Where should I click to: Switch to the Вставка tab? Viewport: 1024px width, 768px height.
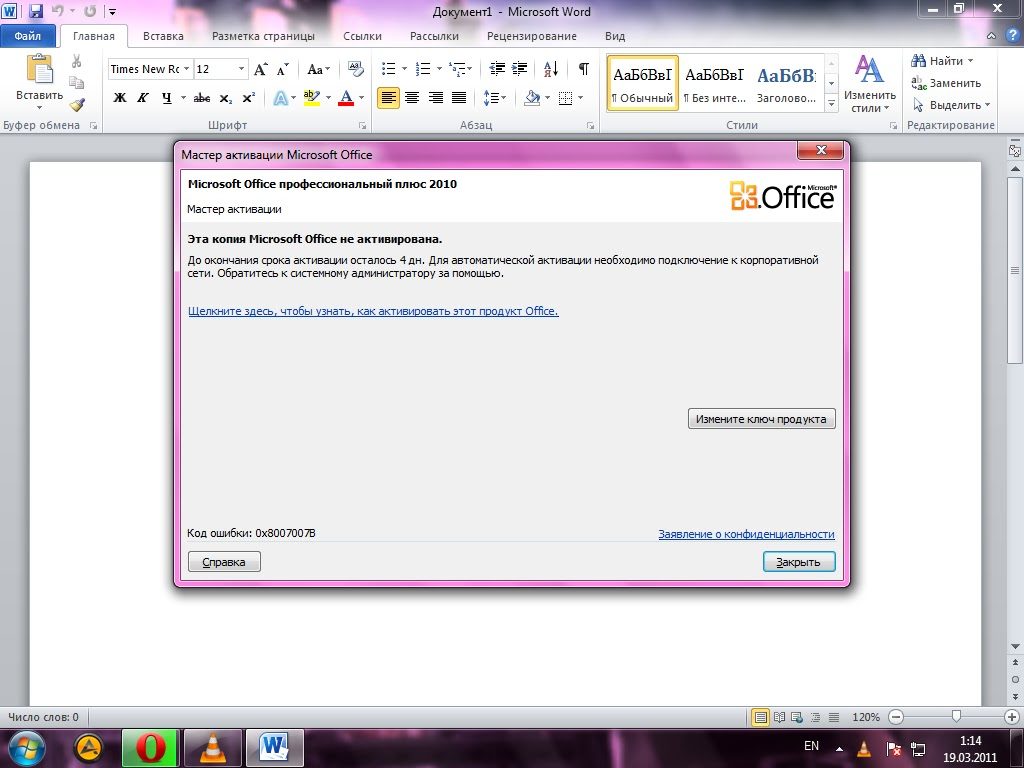pyautogui.click(x=163, y=37)
